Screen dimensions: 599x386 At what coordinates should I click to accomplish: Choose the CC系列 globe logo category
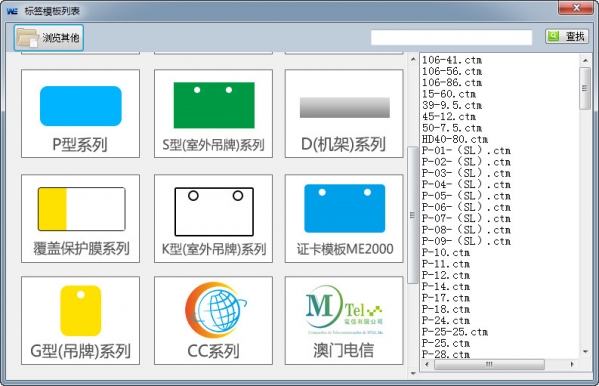(213, 321)
